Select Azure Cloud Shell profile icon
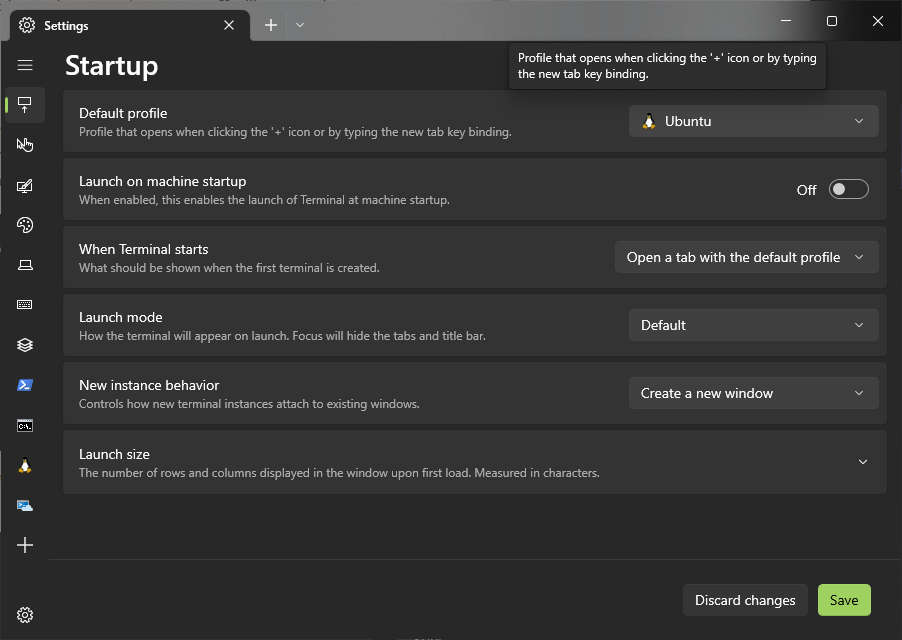Viewport: 902px width, 640px height. [25, 505]
